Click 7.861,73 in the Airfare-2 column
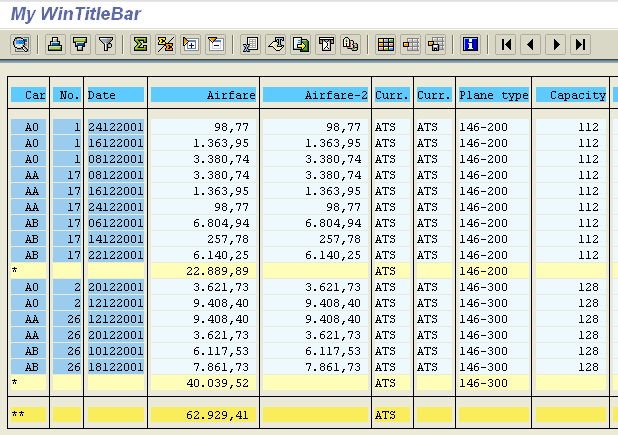 point(315,367)
